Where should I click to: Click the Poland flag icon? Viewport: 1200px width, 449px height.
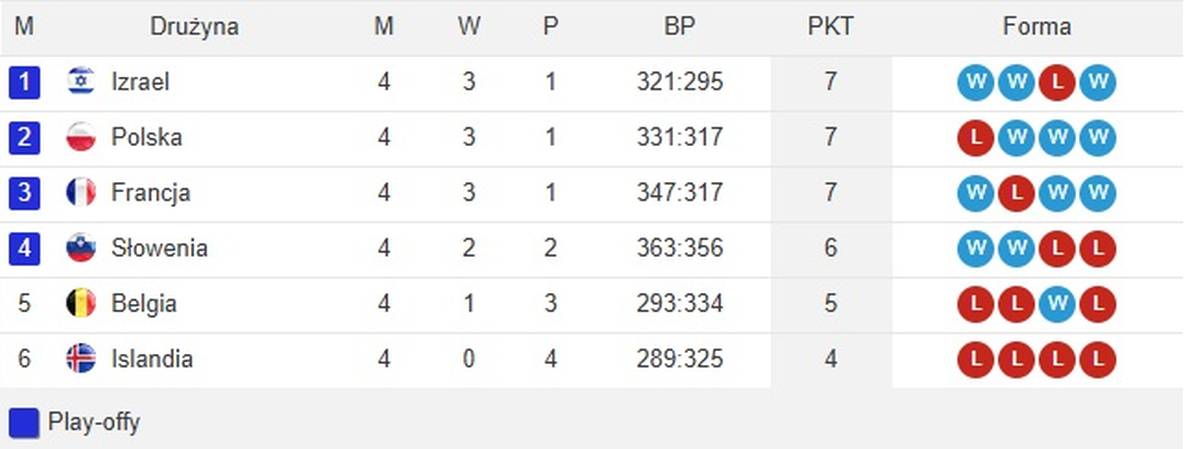tap(81, 137)
